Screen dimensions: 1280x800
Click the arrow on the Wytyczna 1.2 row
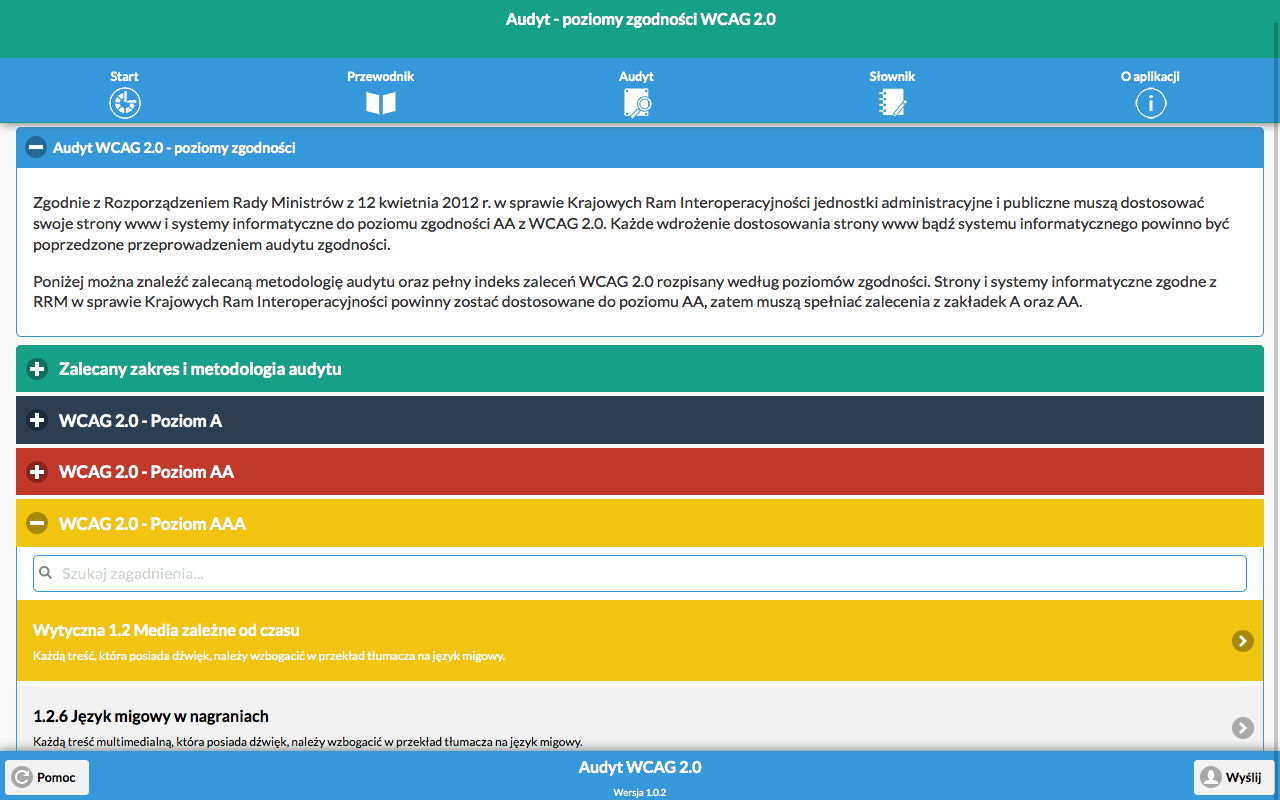1243,641
